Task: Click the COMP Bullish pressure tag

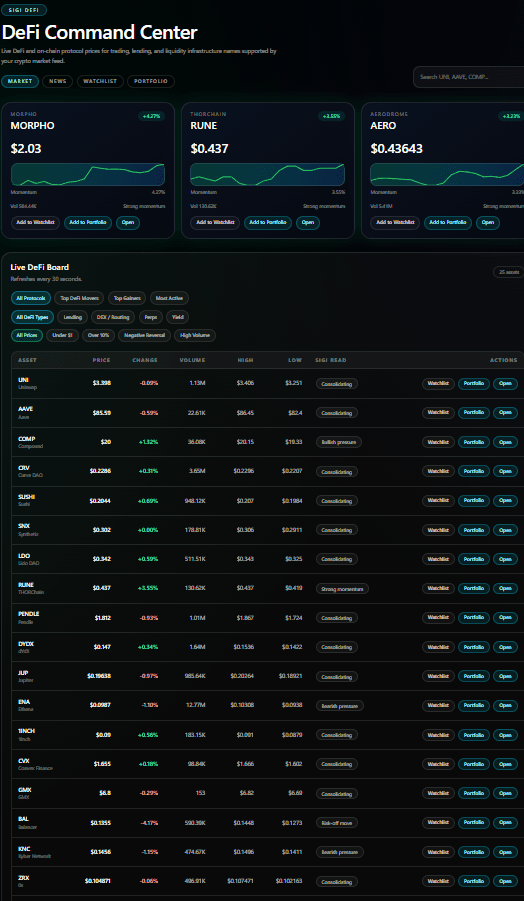Action: pyautogui.click(x=339, y=442)
